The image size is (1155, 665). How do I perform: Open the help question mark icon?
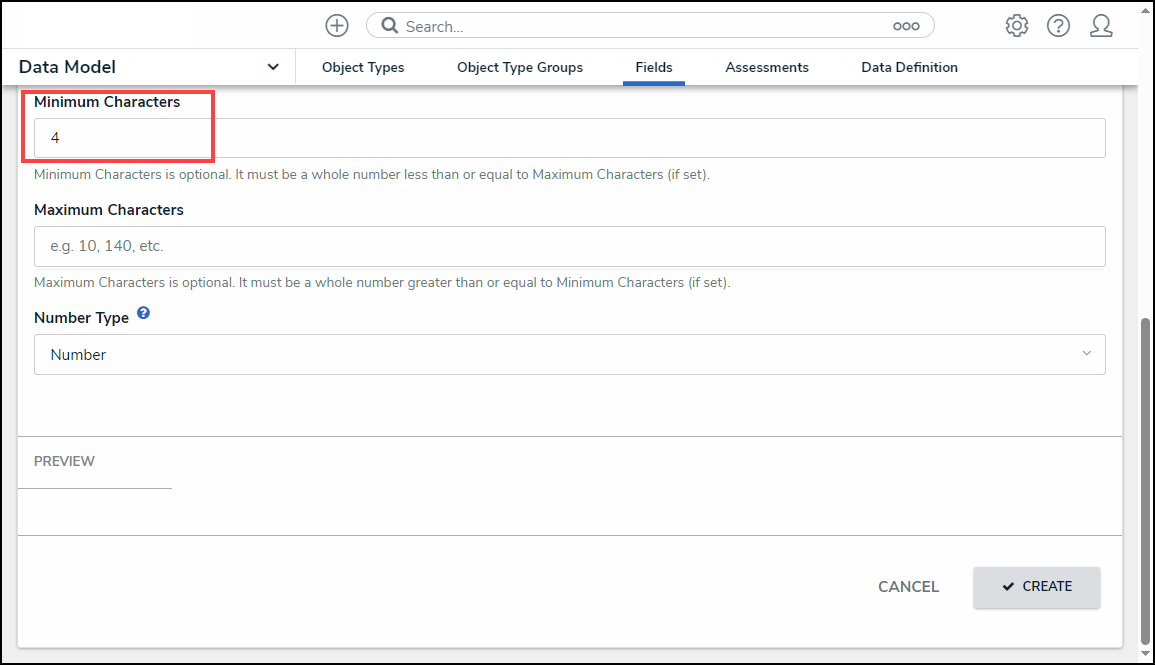[x=1058, y=26]
